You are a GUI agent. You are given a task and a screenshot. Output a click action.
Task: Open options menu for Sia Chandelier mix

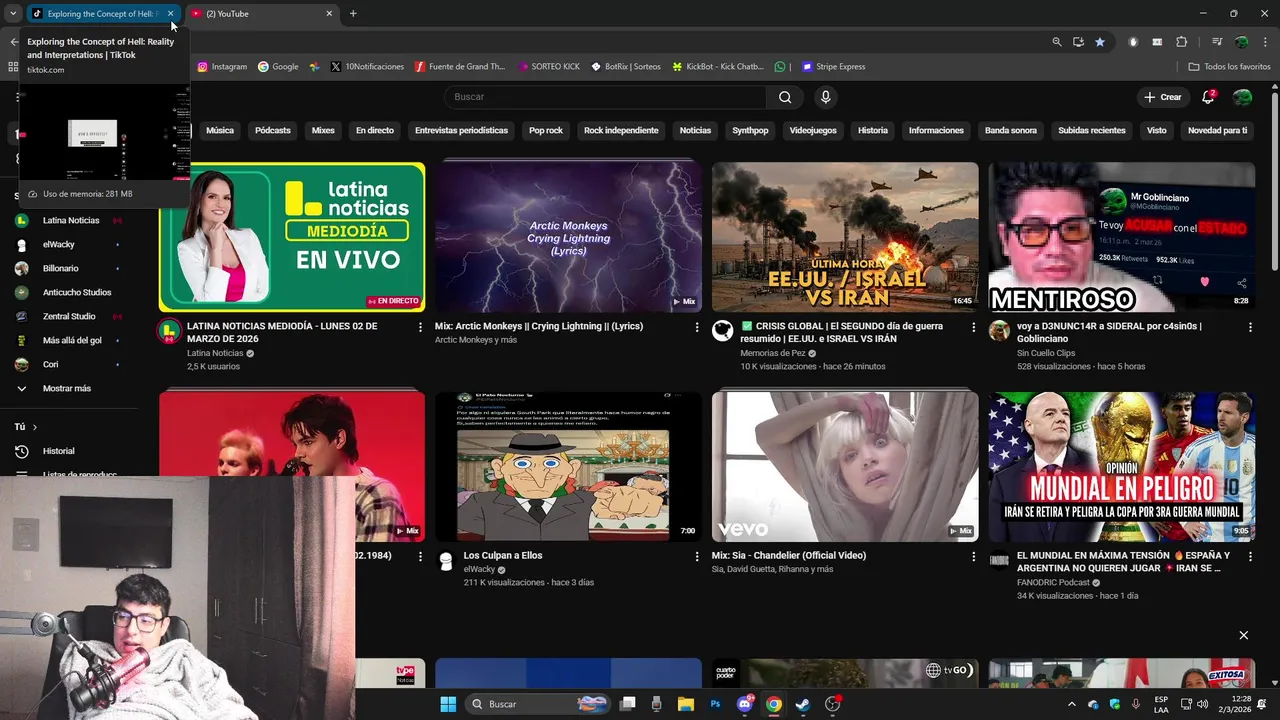[x=973, y=556]
